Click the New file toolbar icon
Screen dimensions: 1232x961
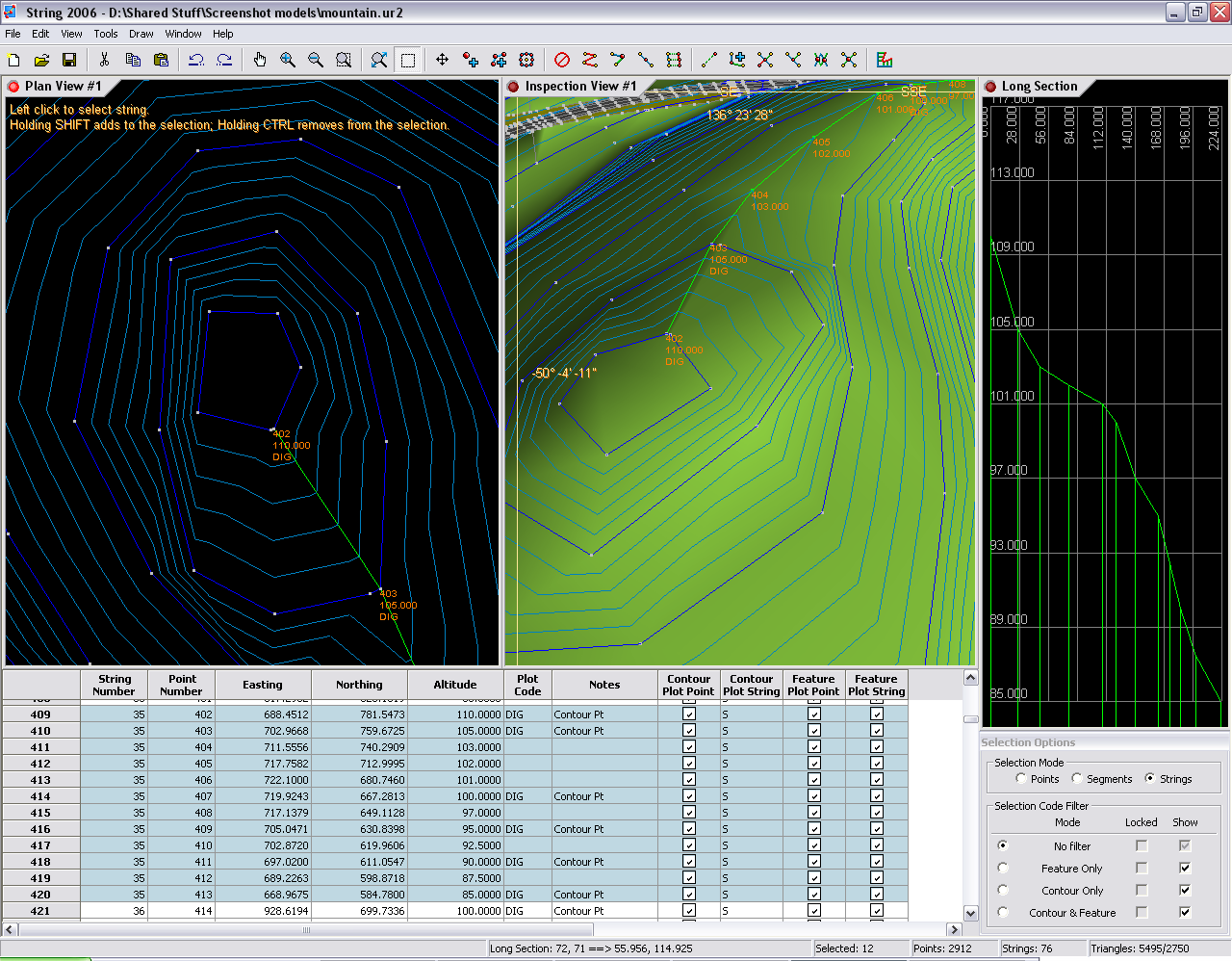coord(14,60)
